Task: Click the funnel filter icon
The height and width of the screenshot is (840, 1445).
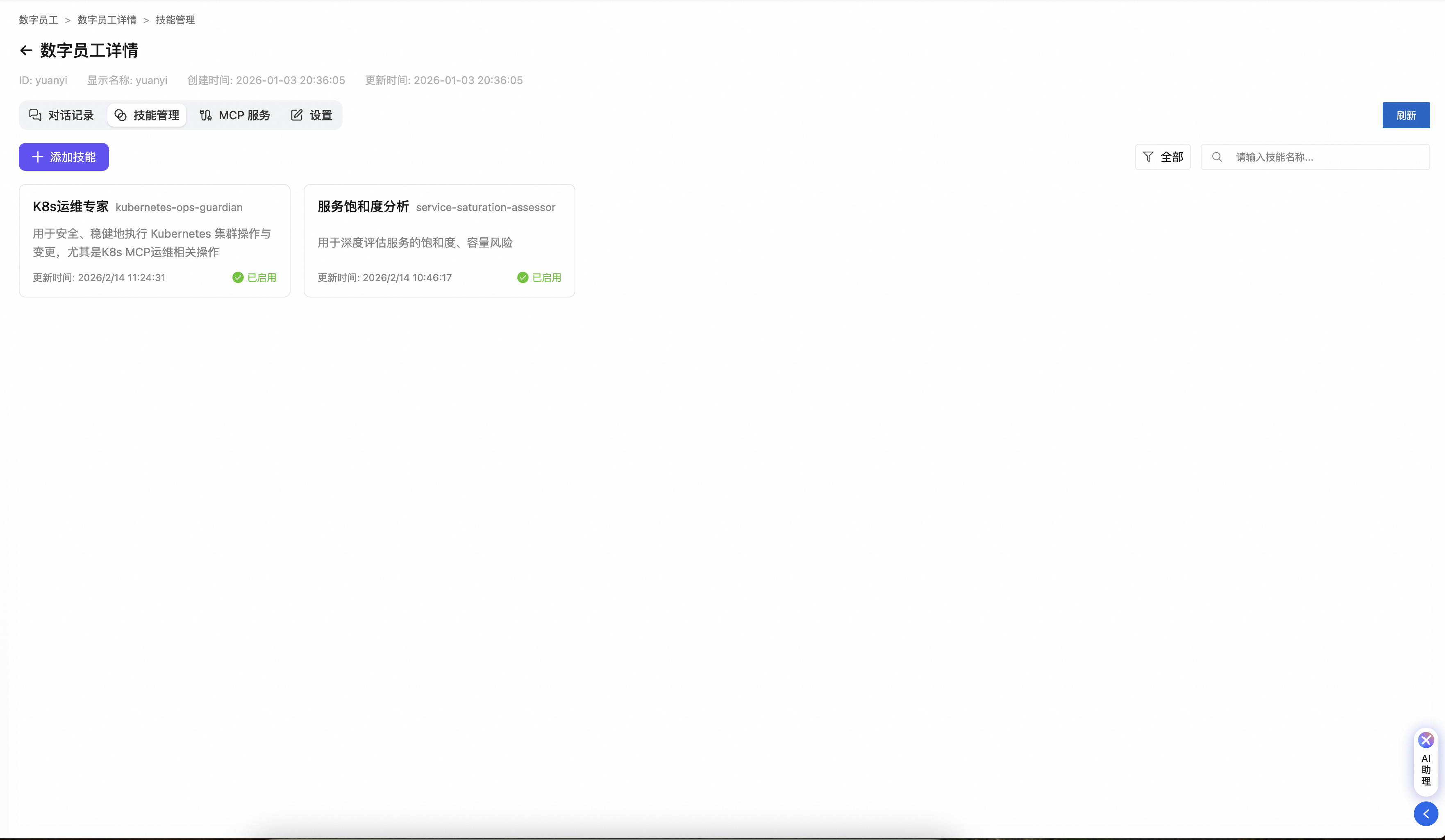Action: 1148,157
